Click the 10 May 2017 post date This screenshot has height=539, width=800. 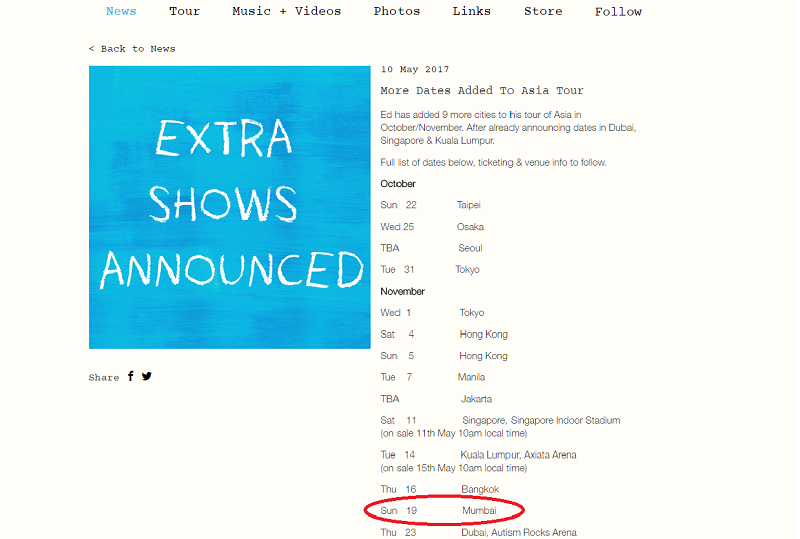click(415, 70)
